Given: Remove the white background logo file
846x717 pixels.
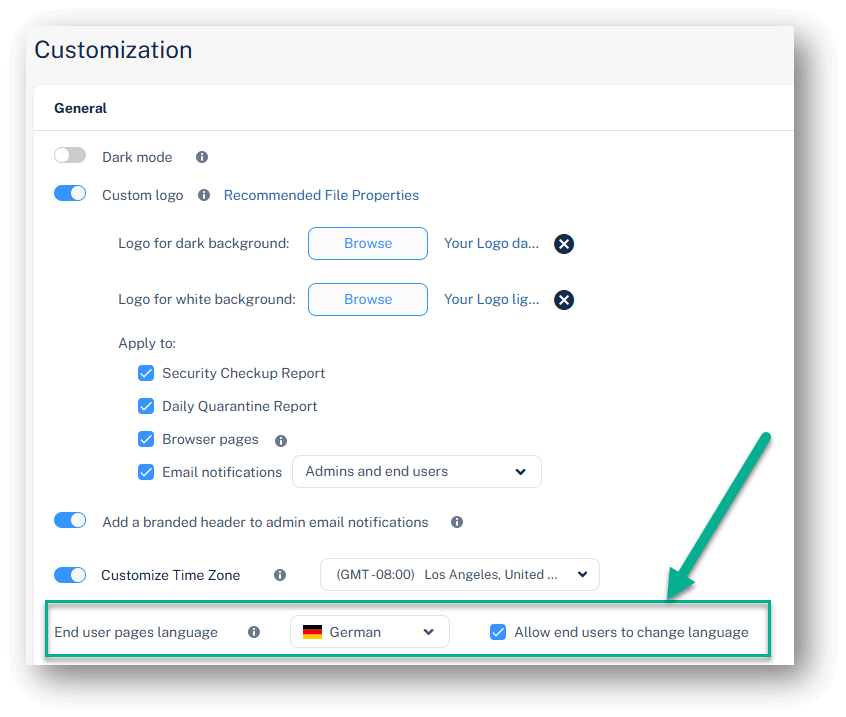Looking at the screenshot, I should click(564, 300).
